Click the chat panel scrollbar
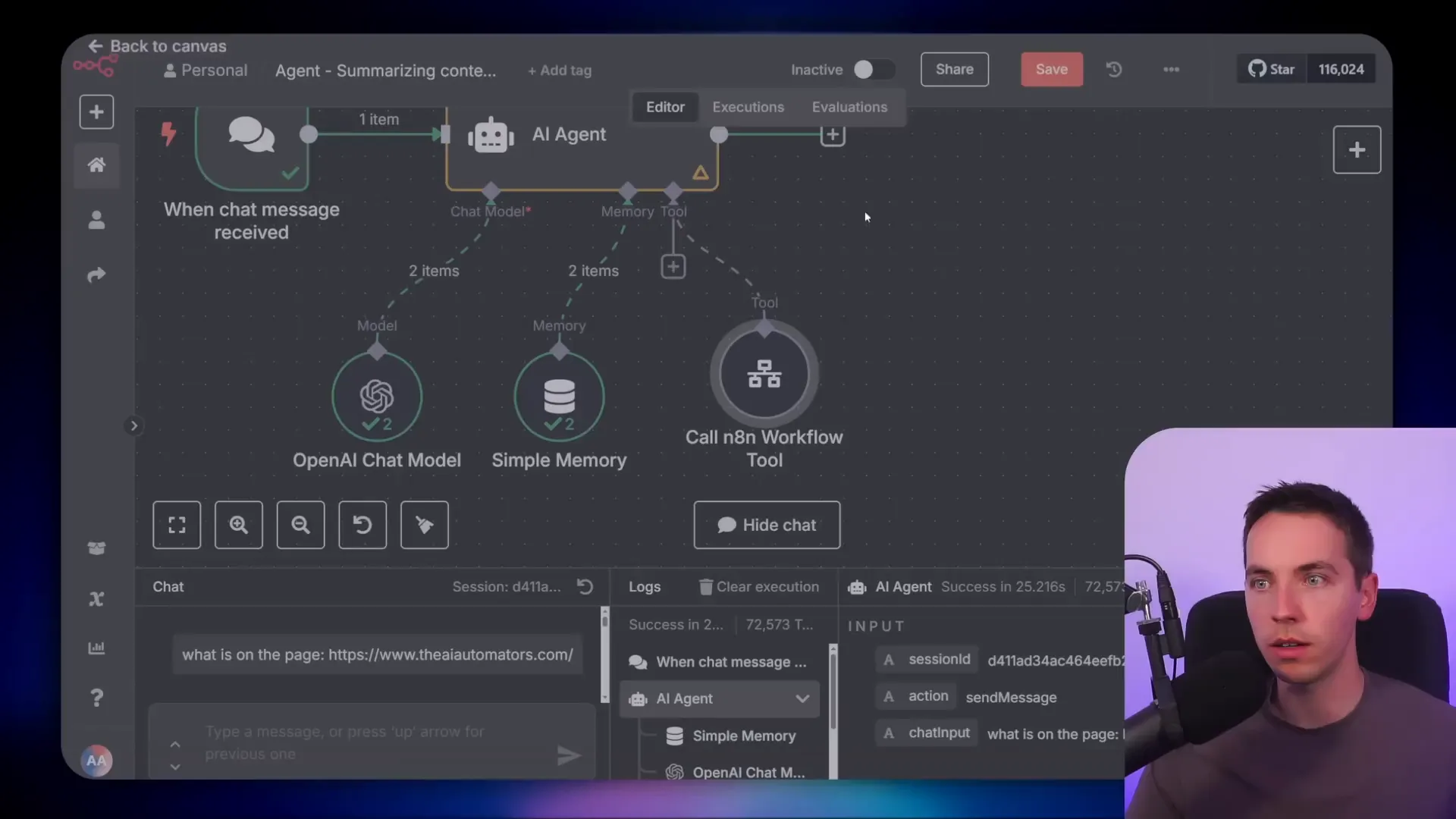Viewport: 1456px width, 819px height. click(x=604, y=654)
